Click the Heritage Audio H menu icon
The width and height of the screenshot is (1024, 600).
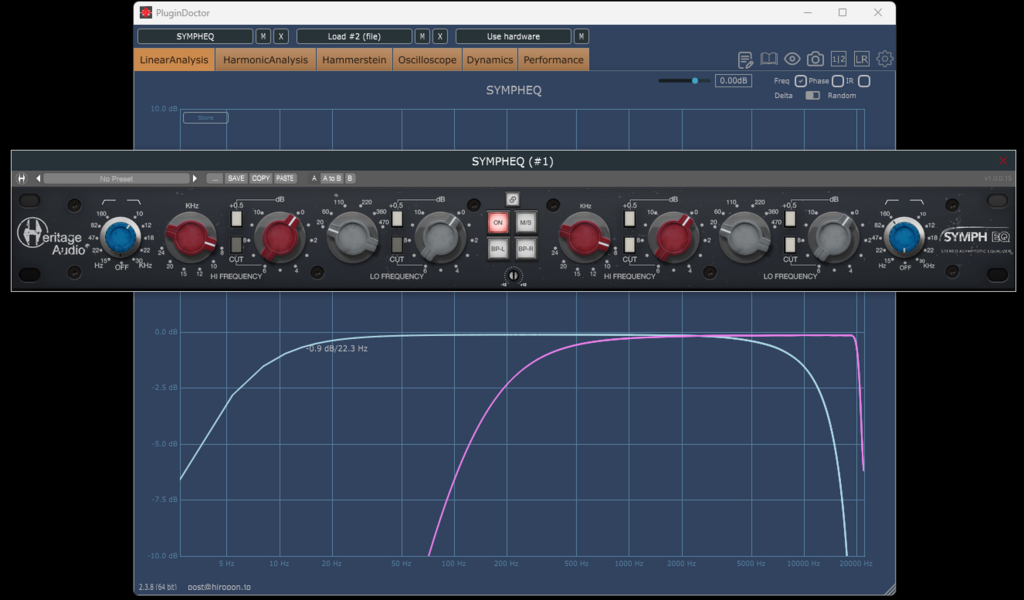(x=22, y=178)
